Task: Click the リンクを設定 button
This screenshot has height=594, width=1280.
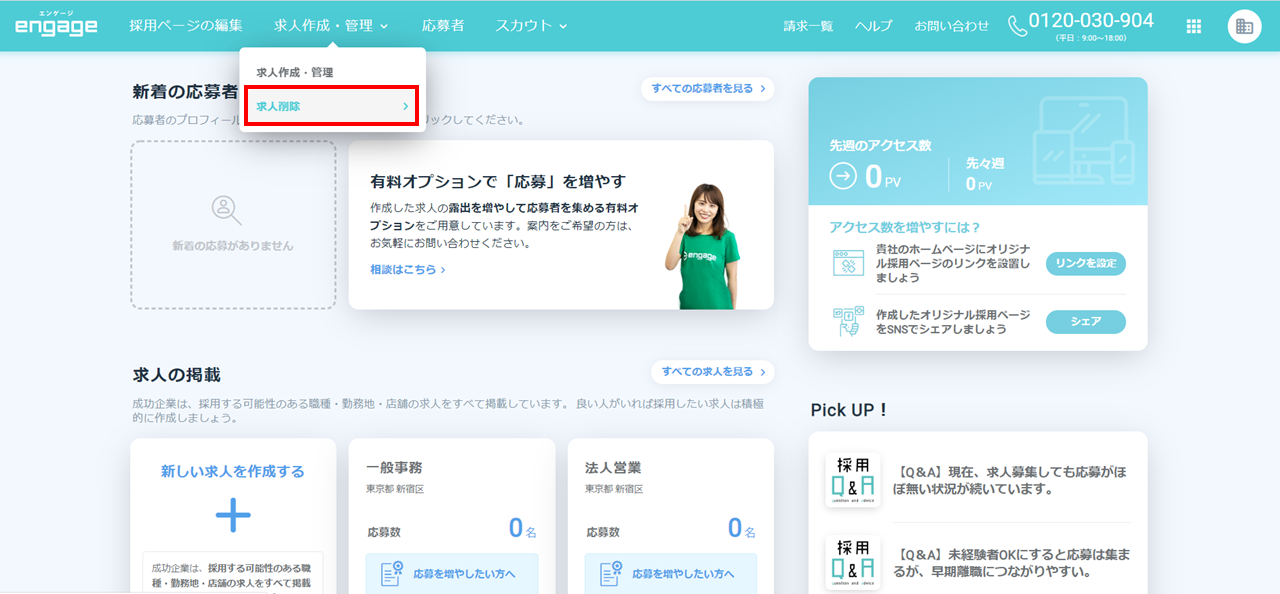Action: tap(1086, 264)
